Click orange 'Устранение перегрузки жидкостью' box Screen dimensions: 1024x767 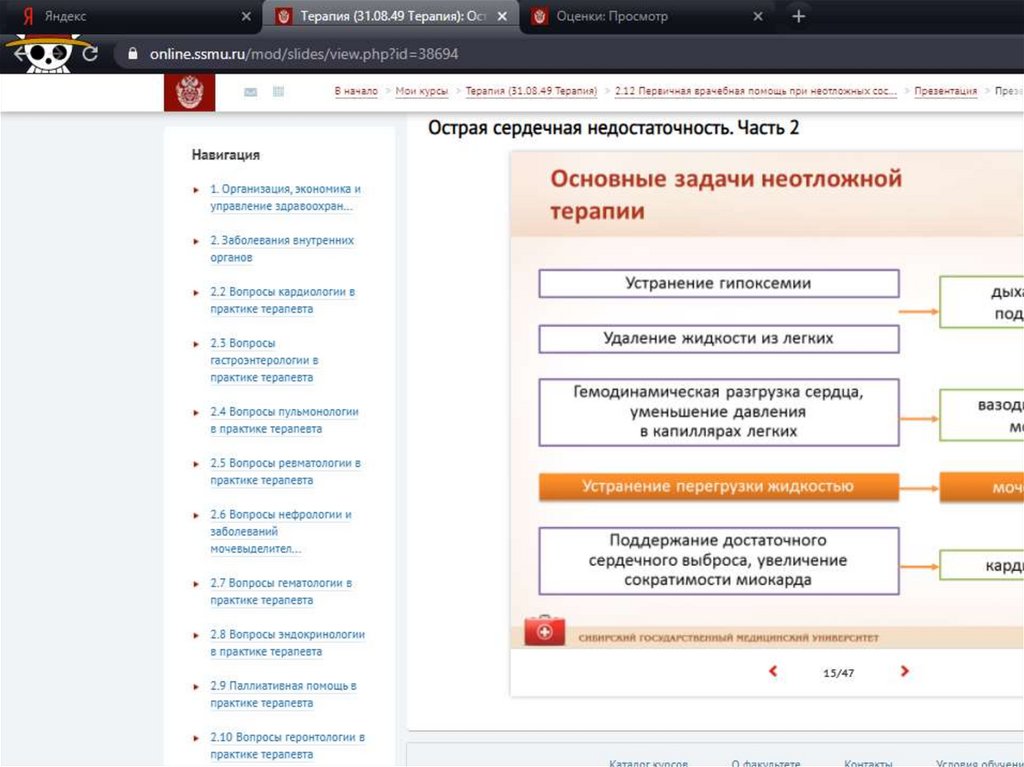pos(718,487)
